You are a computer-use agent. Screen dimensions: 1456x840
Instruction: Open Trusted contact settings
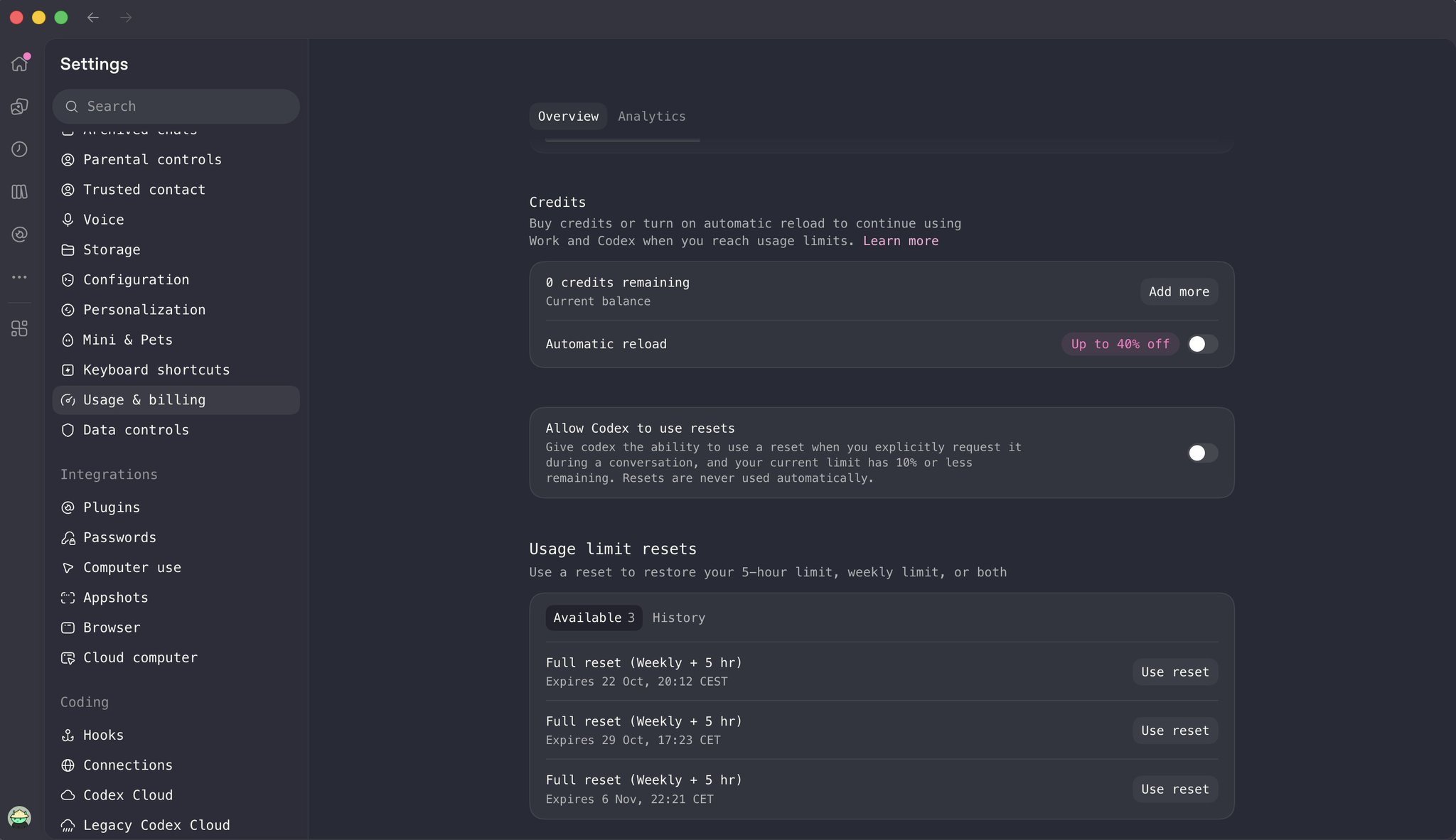[x=176, y=190]
